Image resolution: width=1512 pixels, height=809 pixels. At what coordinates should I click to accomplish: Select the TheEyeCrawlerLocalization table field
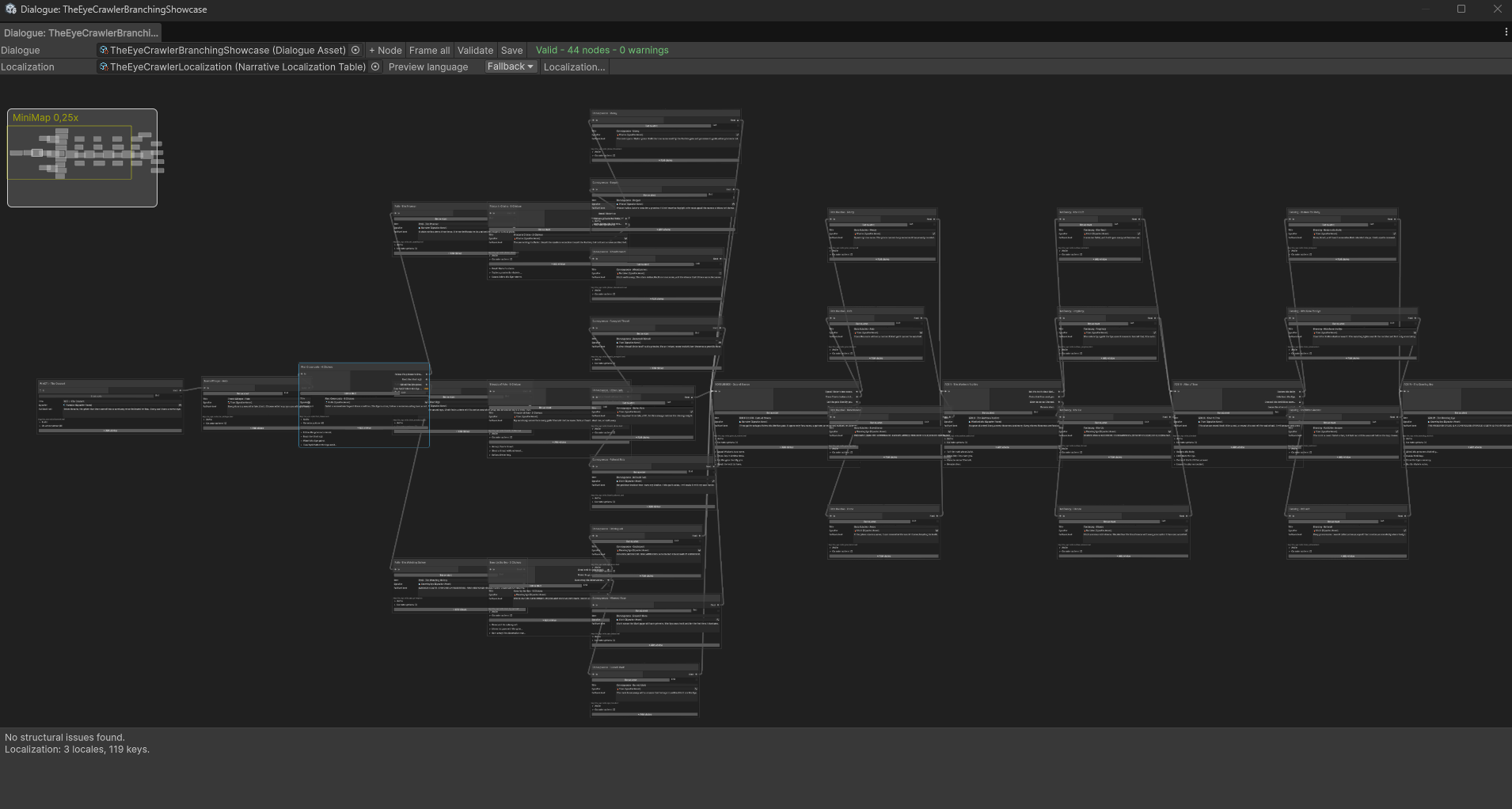tap(239, 67)
